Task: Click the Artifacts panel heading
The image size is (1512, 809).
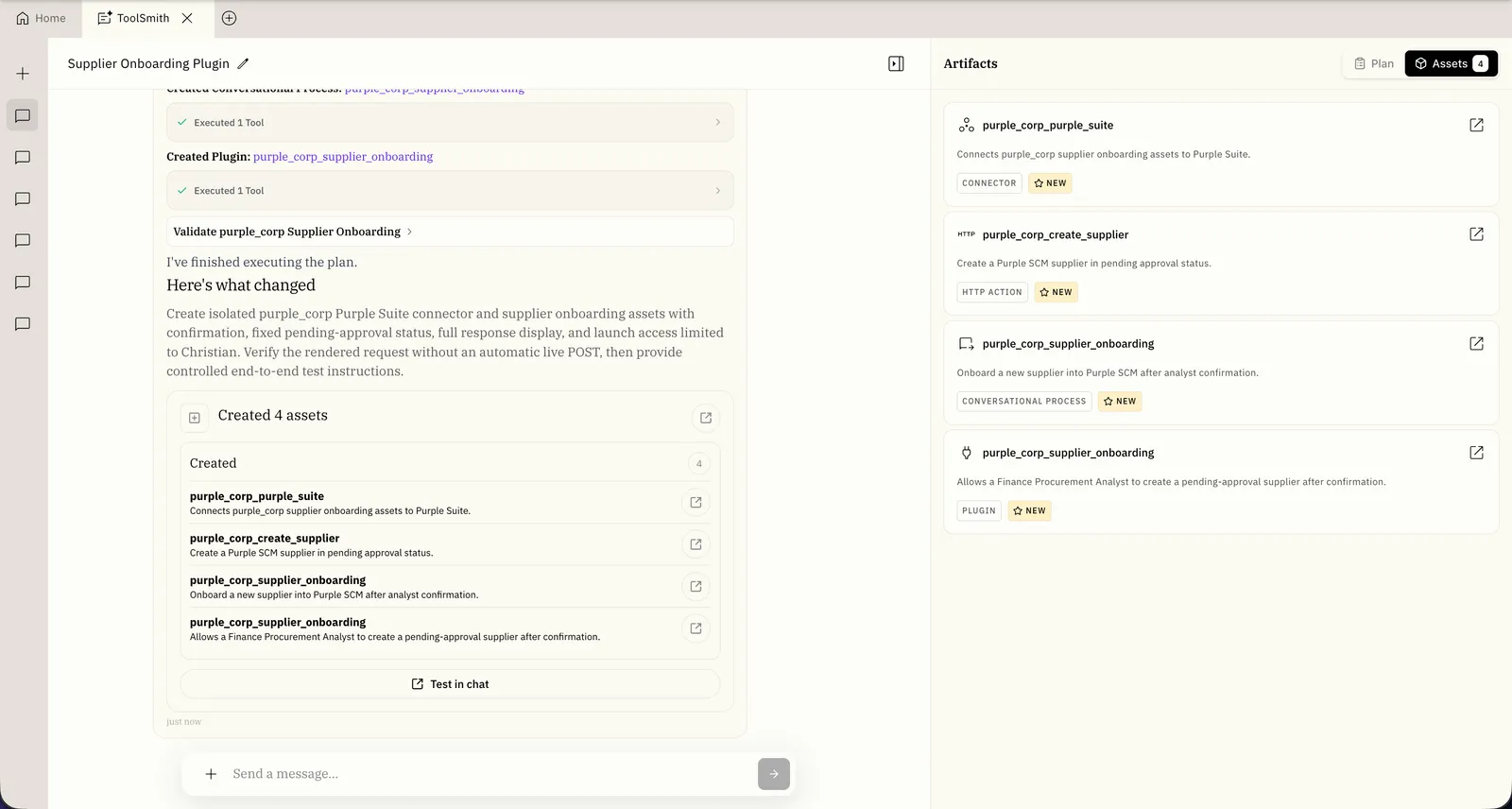Action: (971, 63)
